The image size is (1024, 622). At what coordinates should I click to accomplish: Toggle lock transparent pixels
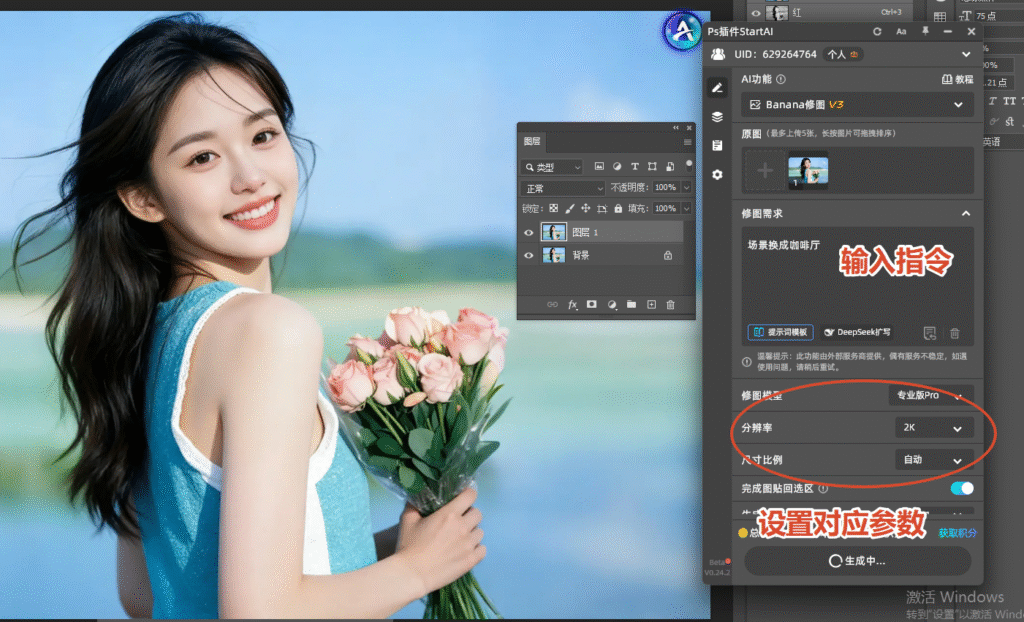tap(554, 208)
